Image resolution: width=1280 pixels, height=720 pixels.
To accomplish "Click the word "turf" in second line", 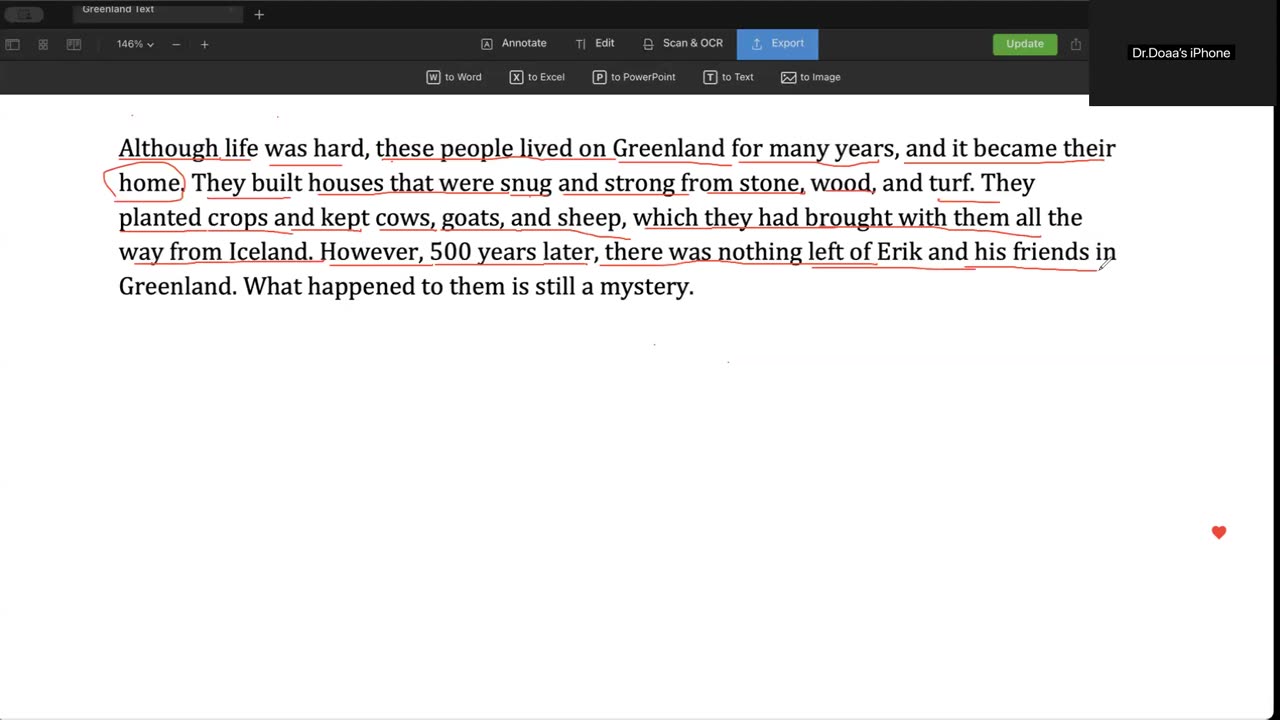I will point(950,183).
